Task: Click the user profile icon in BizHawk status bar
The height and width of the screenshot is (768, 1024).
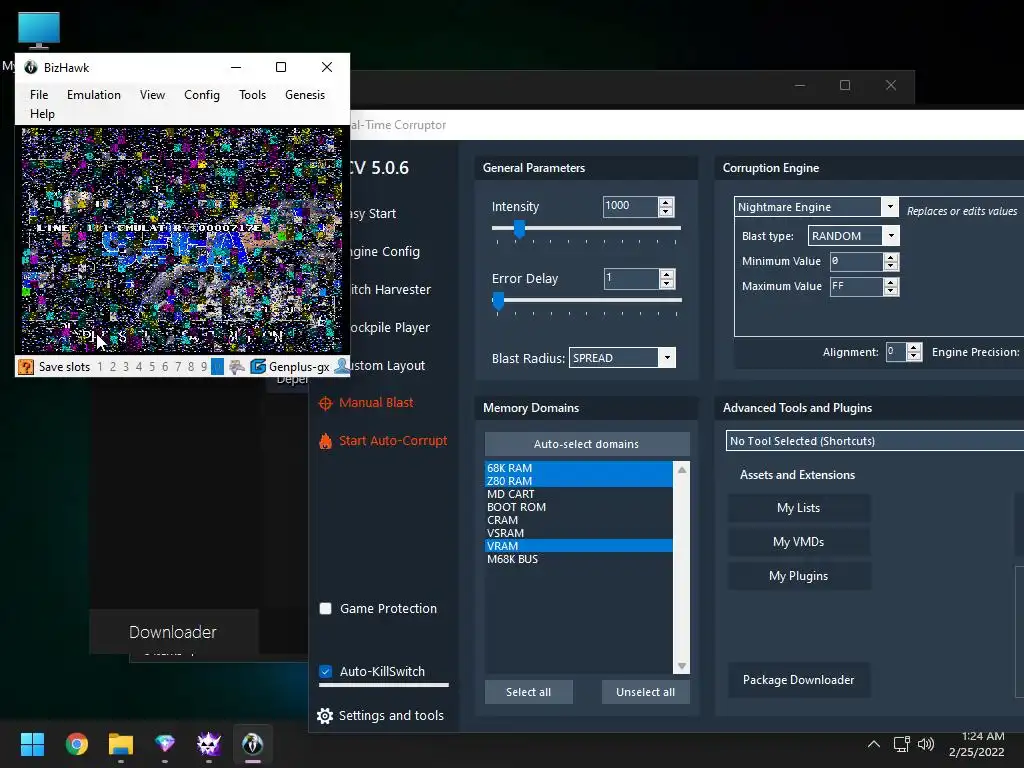Action: point(342,366)
